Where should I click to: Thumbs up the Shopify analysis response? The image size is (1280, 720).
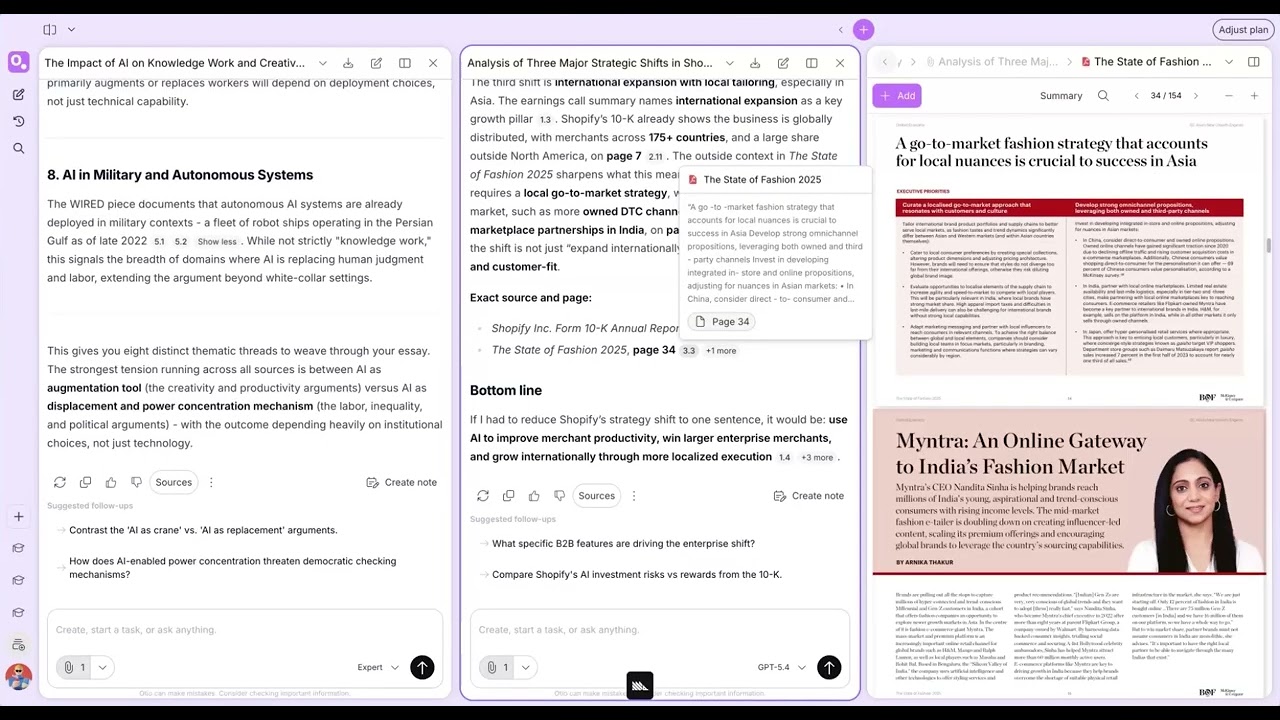click(x=534, y=496)
